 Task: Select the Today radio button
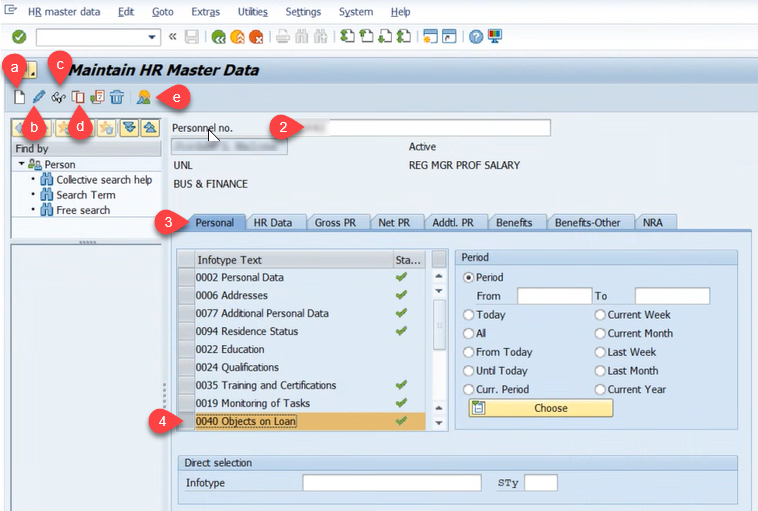(x=468, y=315)
